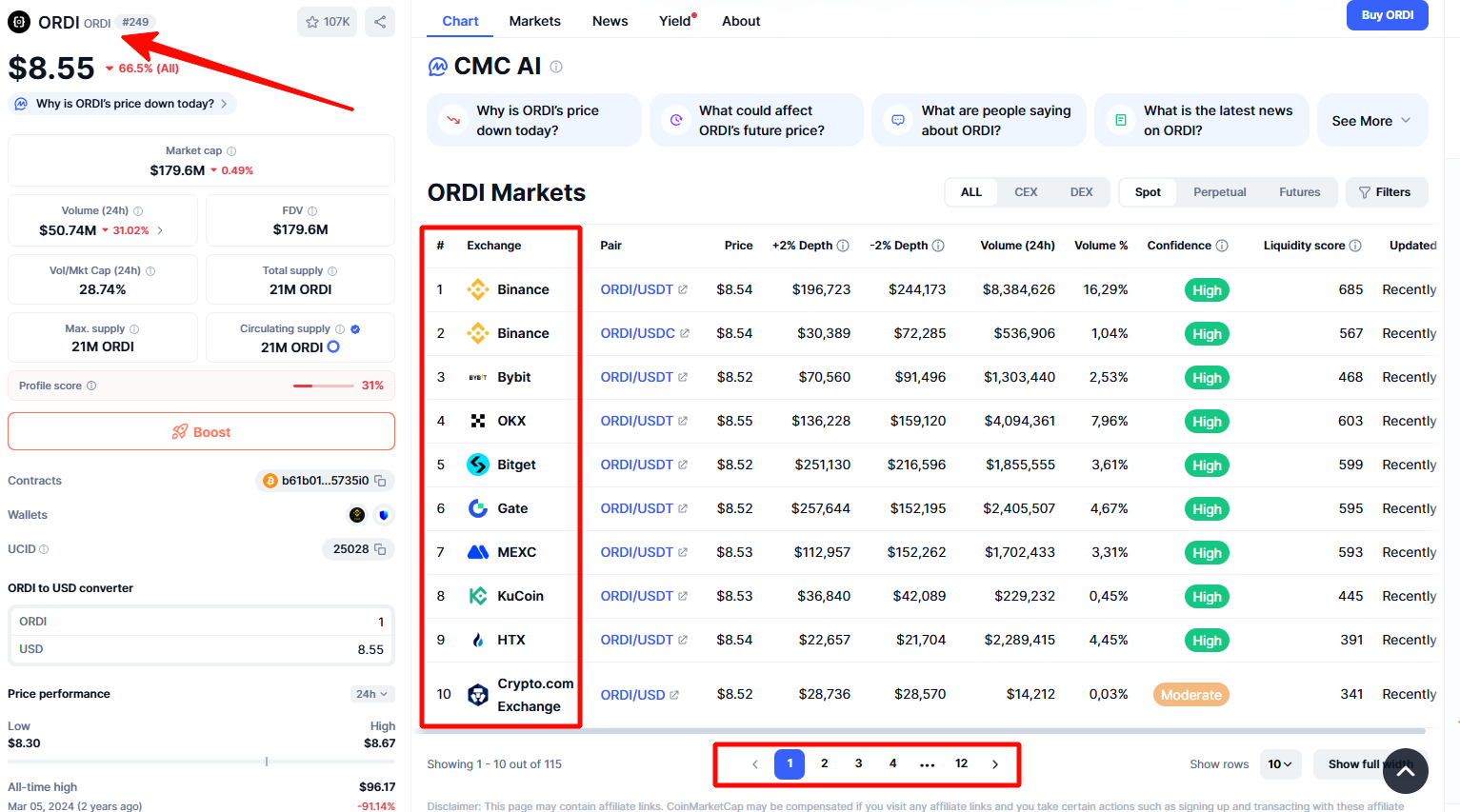This screenshot has height=812, width=1460.
Task: Click the Profile score 31% progress bar
Action: [324, 386]
